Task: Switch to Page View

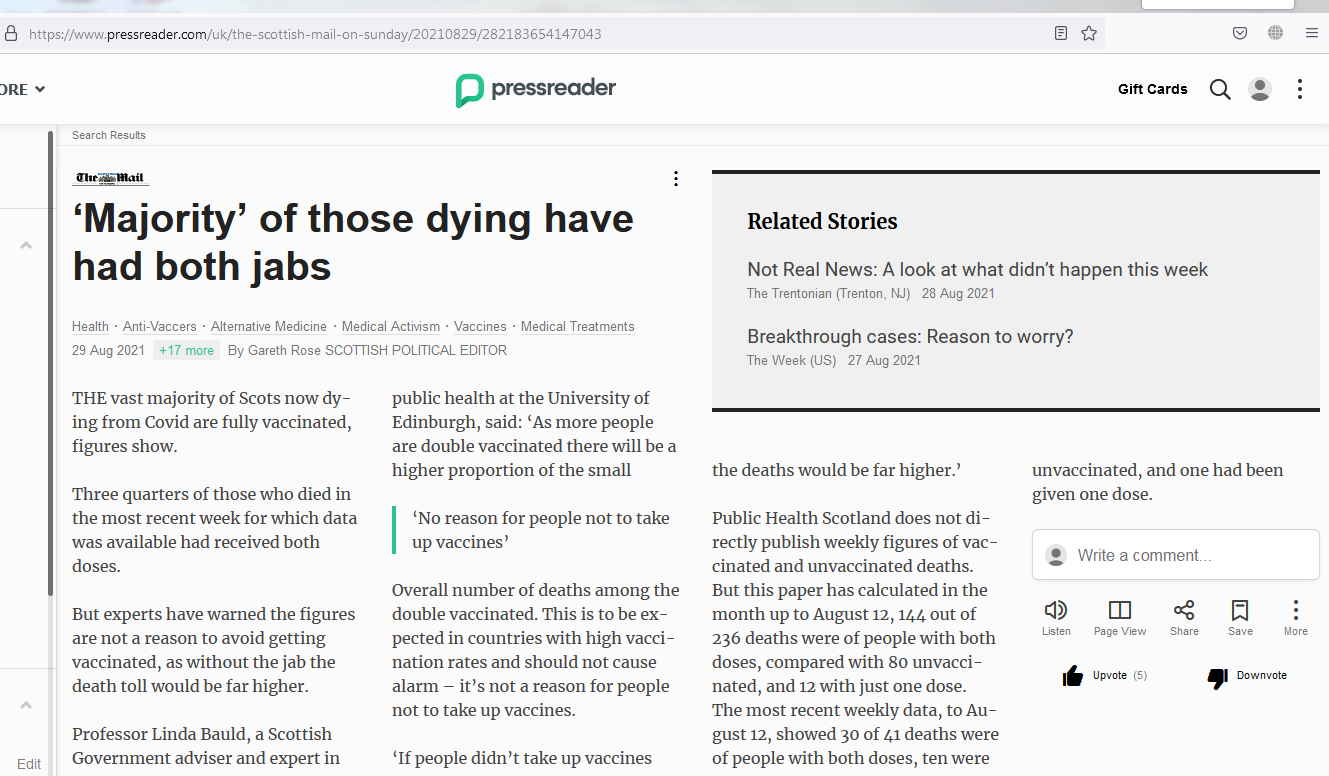Action: [1120, 618]
